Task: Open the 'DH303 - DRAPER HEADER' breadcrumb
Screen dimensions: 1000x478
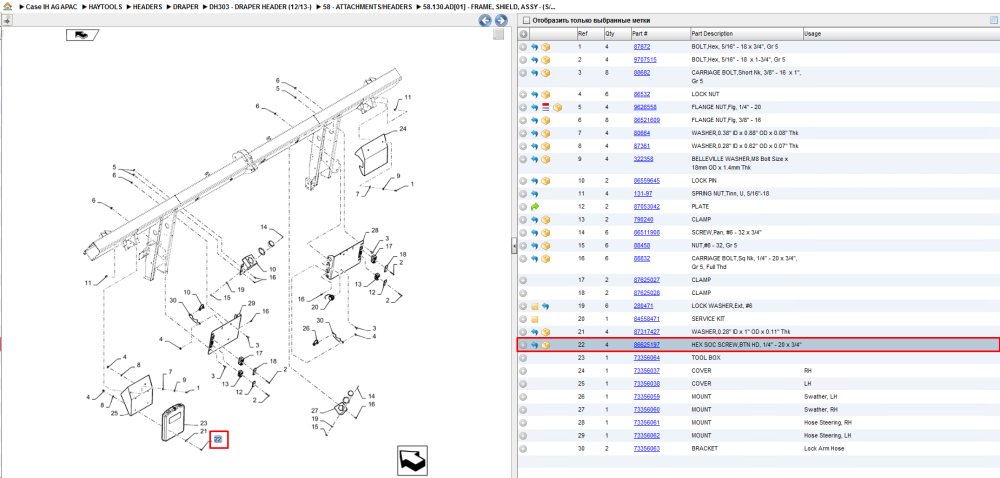Action: click(x=260, y=6)
